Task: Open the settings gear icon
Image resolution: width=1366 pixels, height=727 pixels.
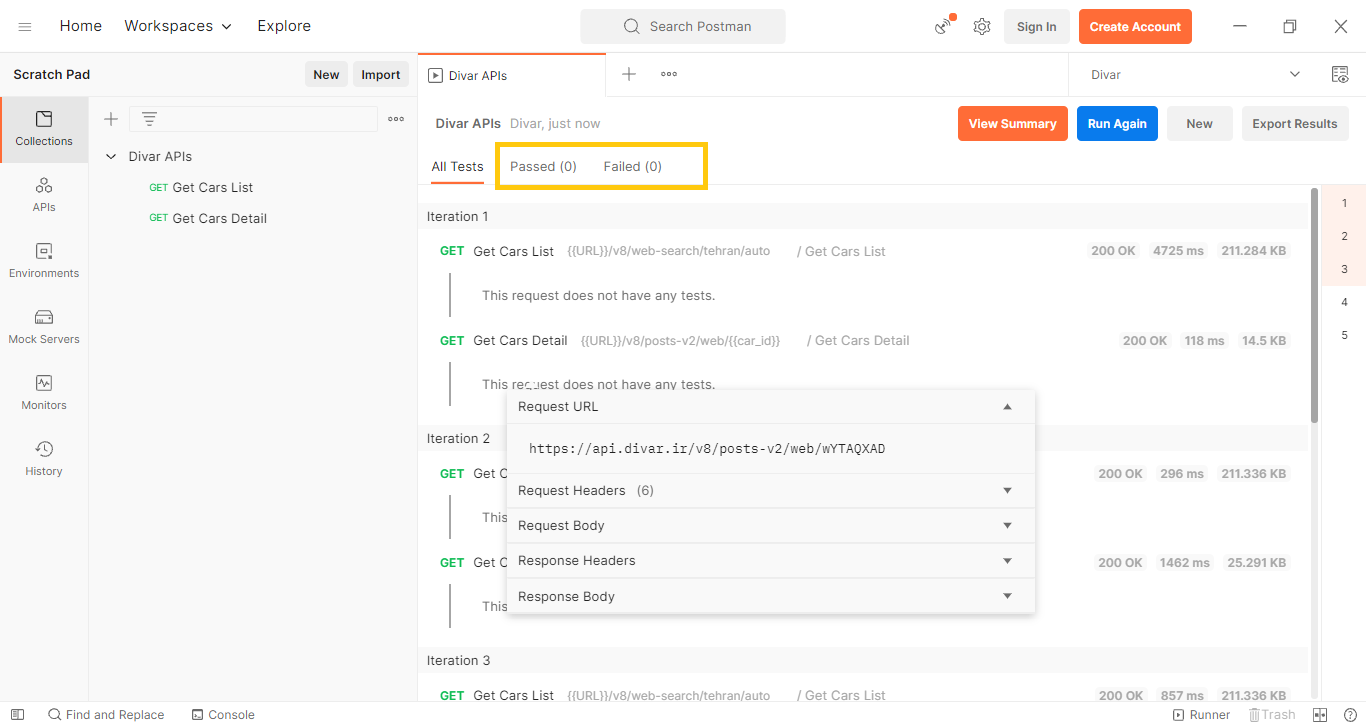Action: [982, 27]
